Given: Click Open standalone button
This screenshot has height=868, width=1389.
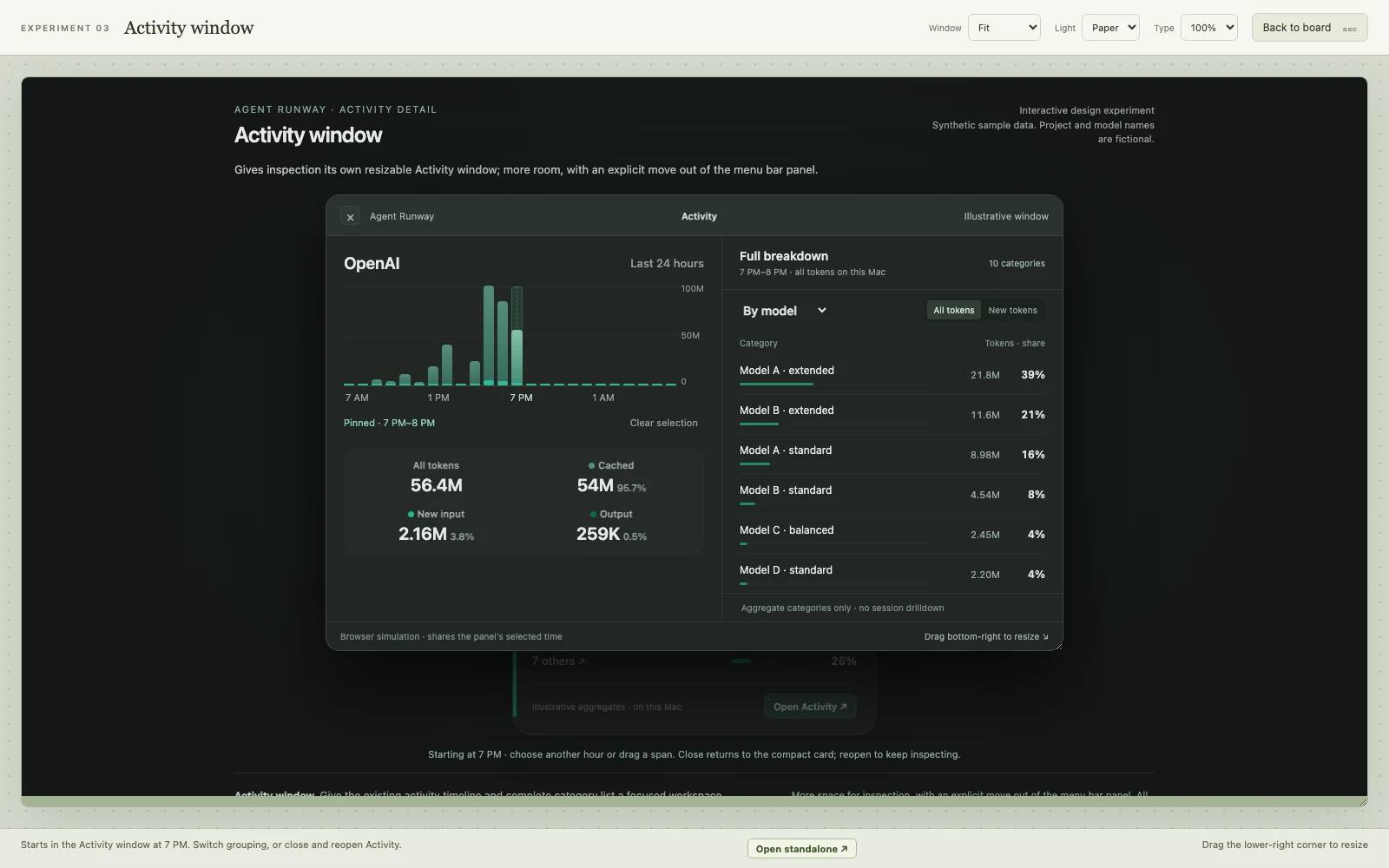Looking at the screenshot, I should coord(801,849).
